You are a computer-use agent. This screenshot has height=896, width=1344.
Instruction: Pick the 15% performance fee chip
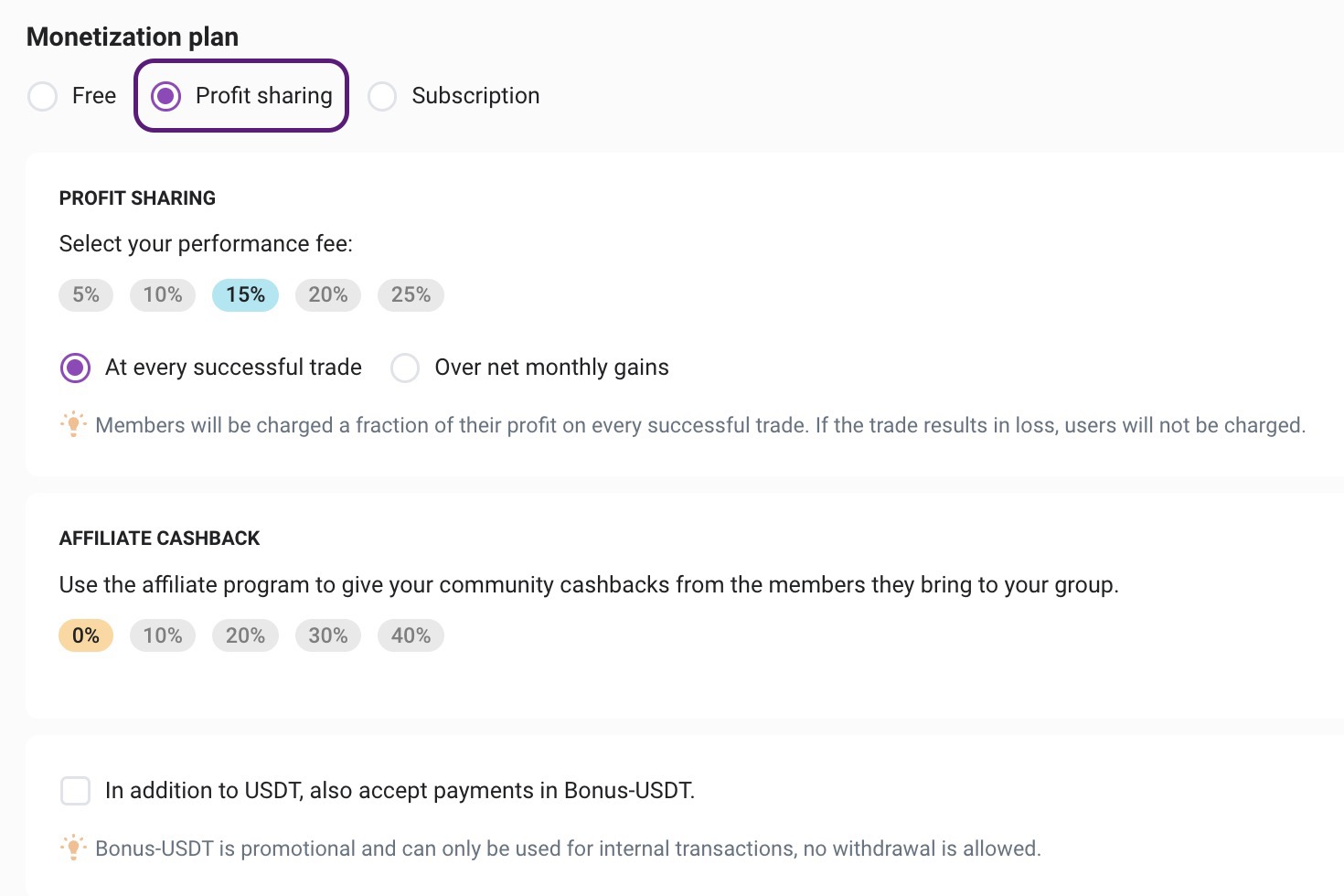pyautogui.click(x=245, y=295)
